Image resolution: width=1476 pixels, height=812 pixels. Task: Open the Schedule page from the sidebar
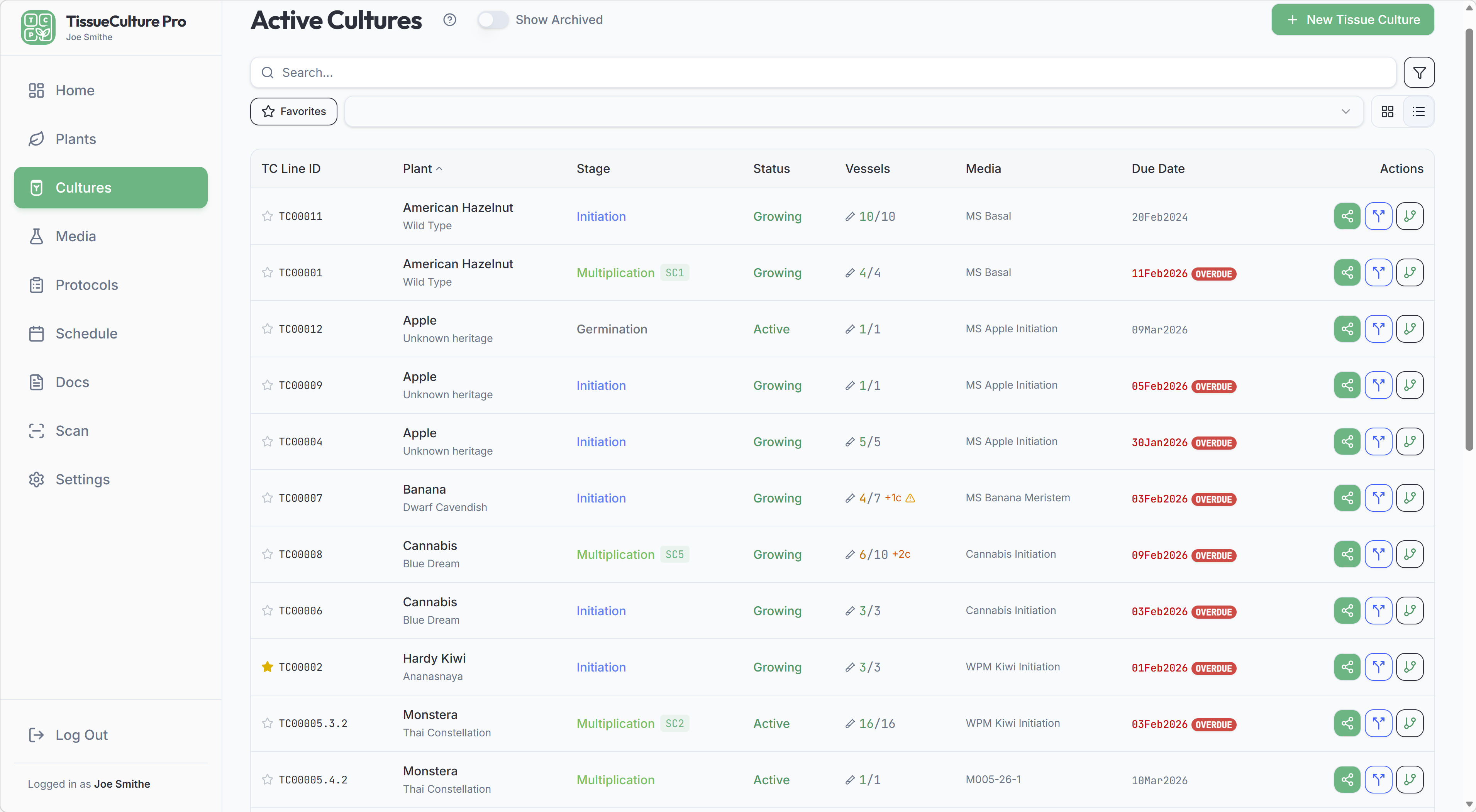86,333
